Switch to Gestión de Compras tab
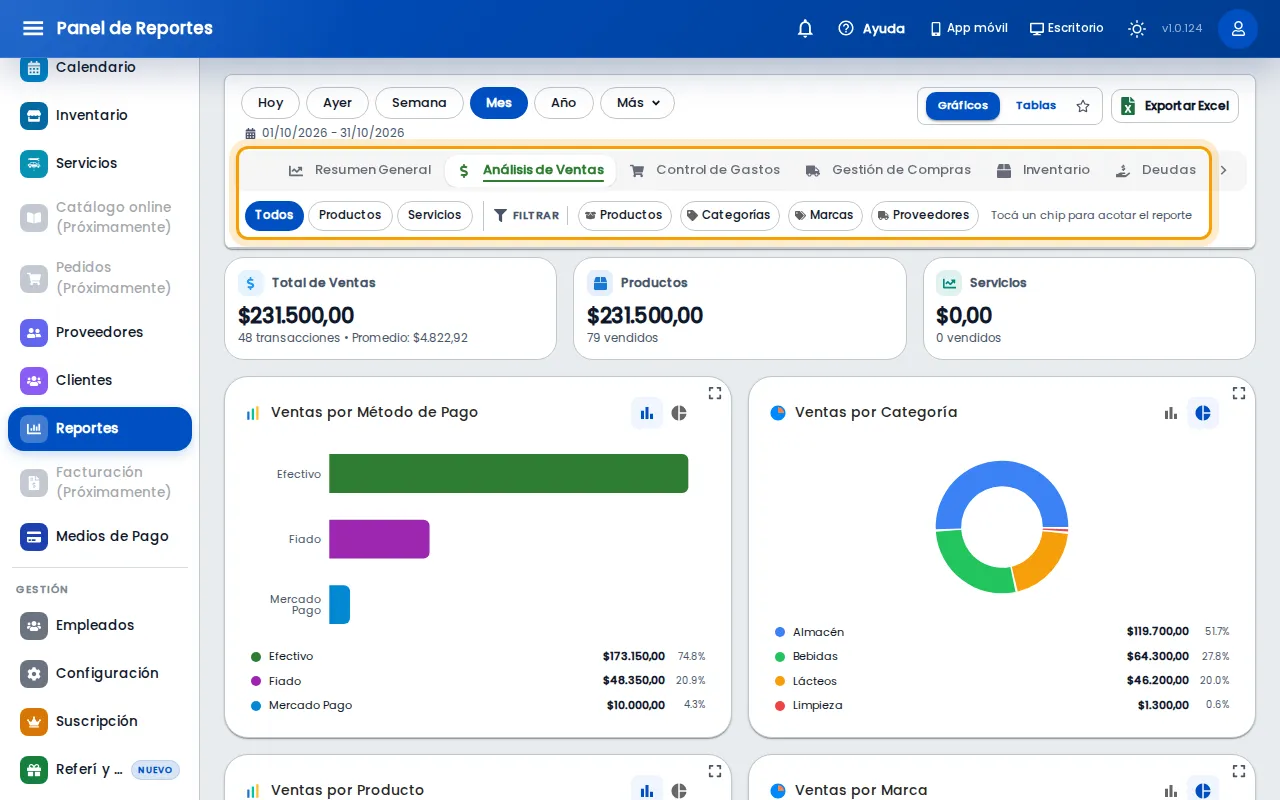1280x800 pixels. coord(888,171)
